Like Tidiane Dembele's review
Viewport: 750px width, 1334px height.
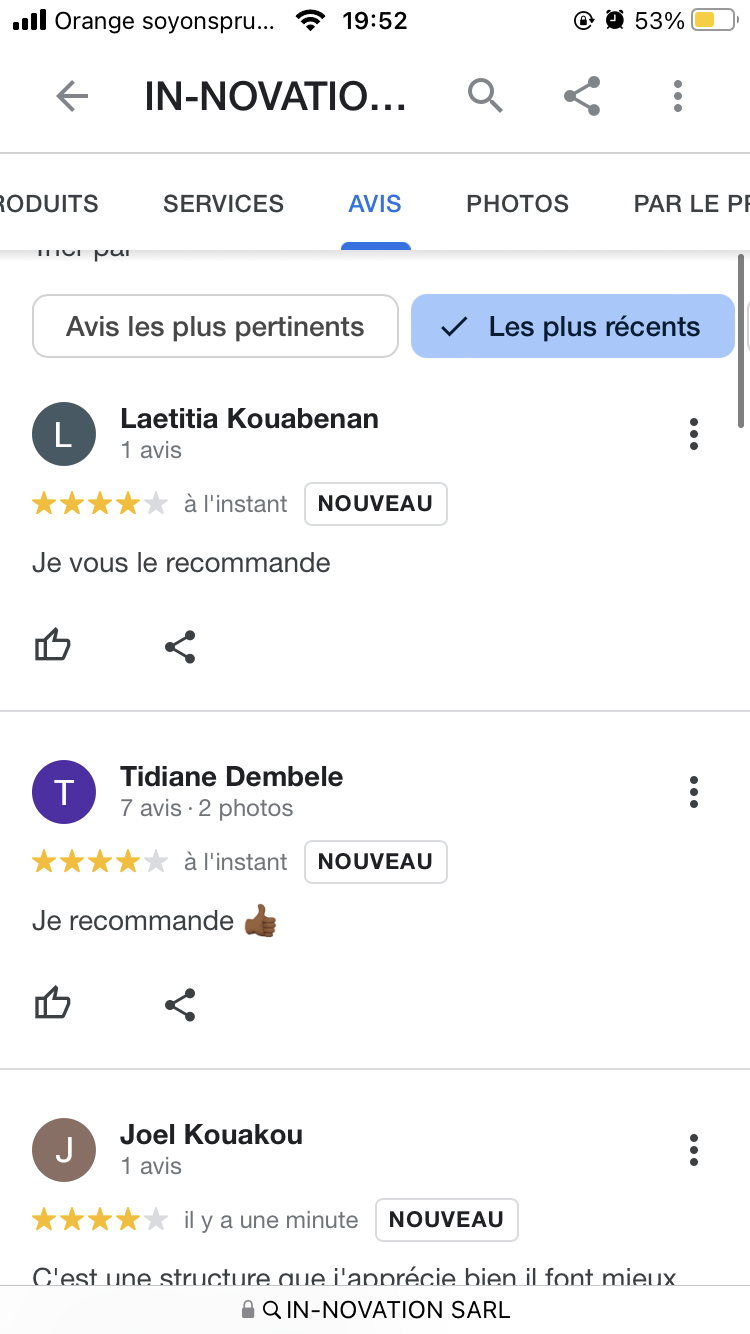click(x=53, y=1004)
